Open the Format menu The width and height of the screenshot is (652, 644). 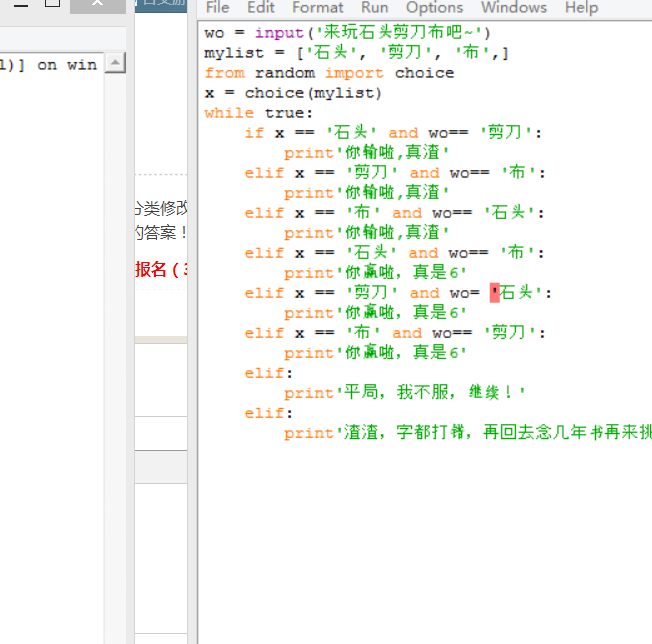(x=317, y=8)
